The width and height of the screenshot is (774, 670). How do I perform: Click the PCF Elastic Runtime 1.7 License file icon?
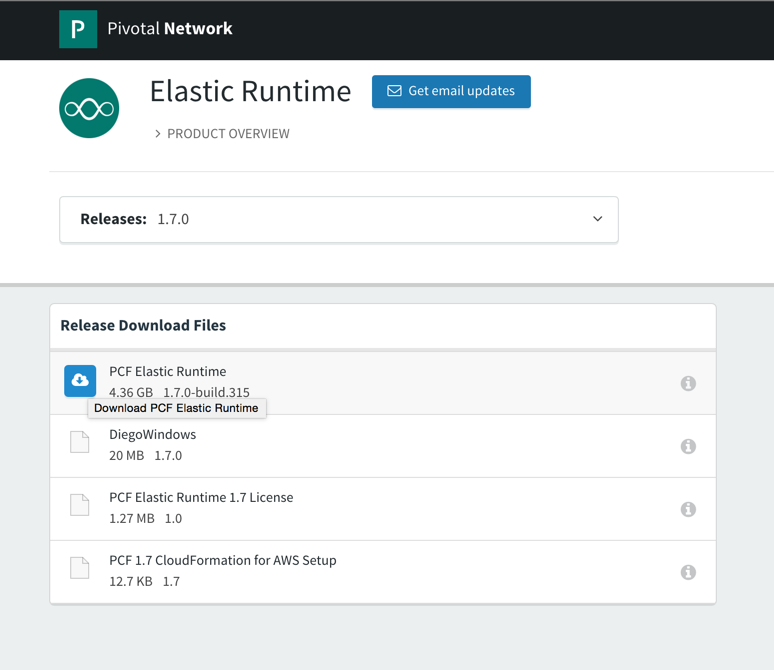coord(80,506)
